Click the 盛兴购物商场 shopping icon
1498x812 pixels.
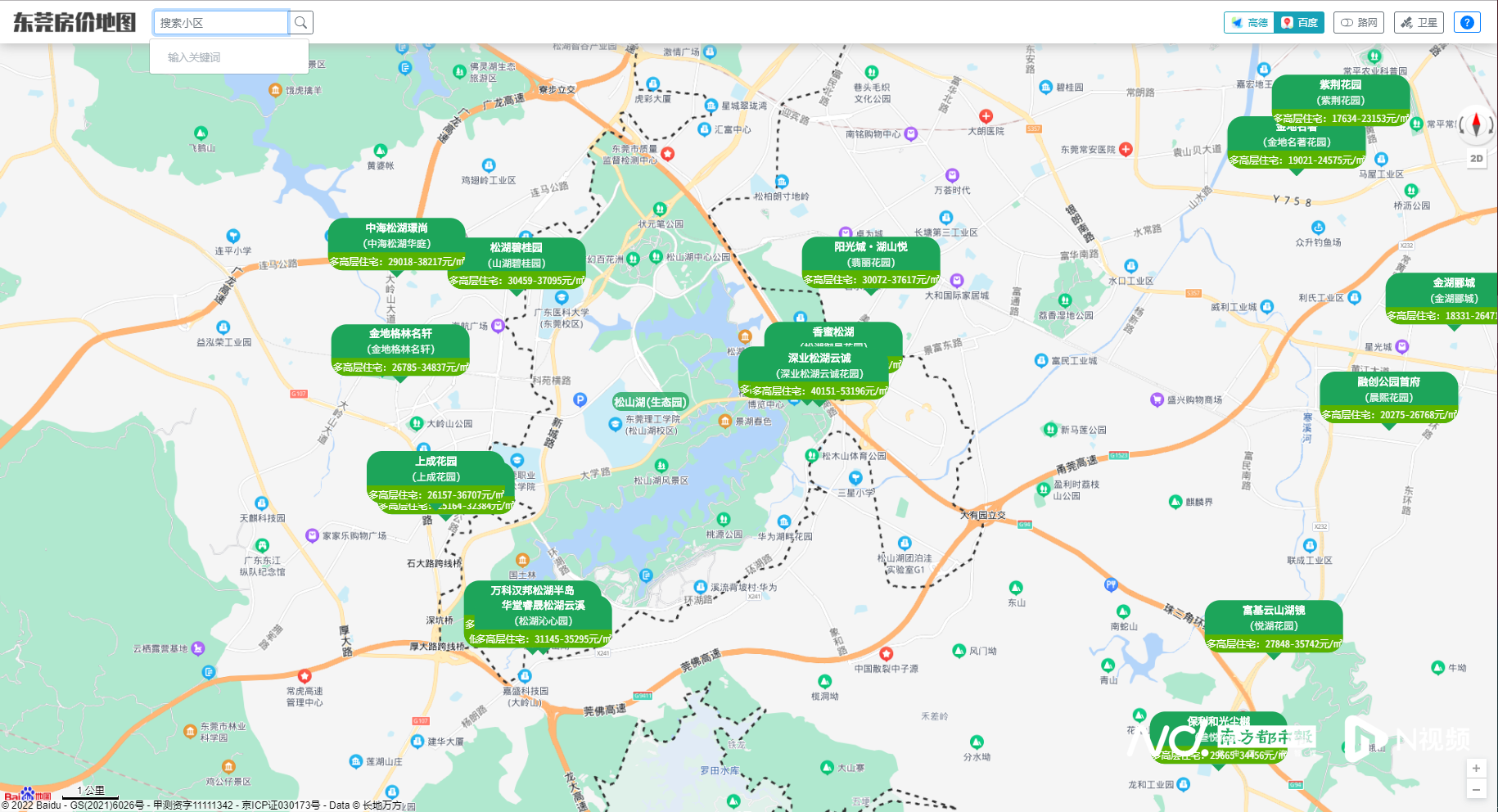pos(1157,399)
